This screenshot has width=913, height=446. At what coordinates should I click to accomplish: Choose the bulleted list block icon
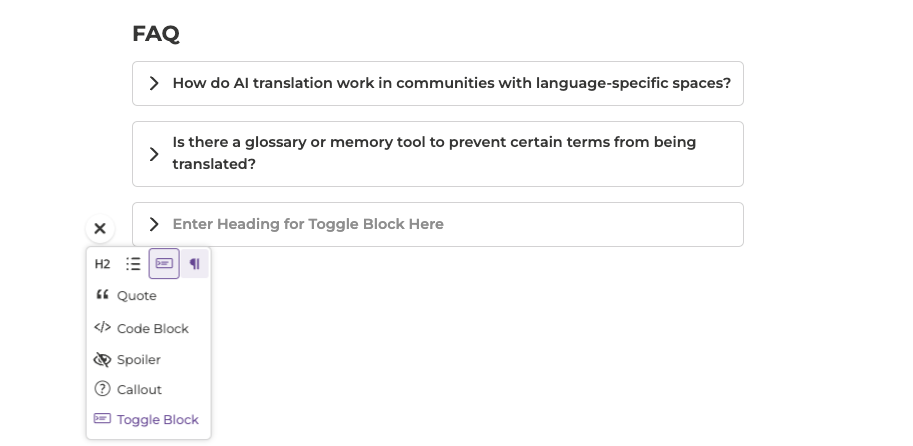[133, 264]
